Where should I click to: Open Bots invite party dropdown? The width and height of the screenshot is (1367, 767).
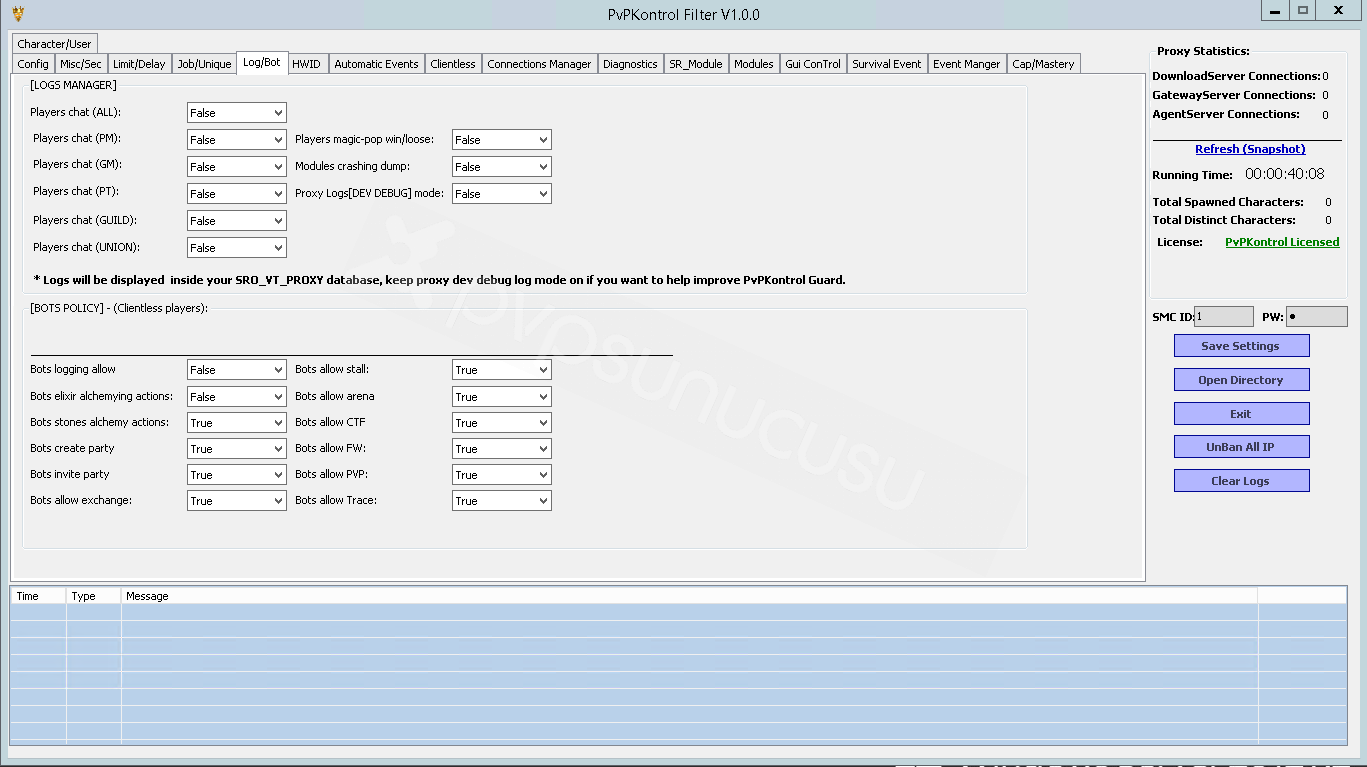point(237,475)
